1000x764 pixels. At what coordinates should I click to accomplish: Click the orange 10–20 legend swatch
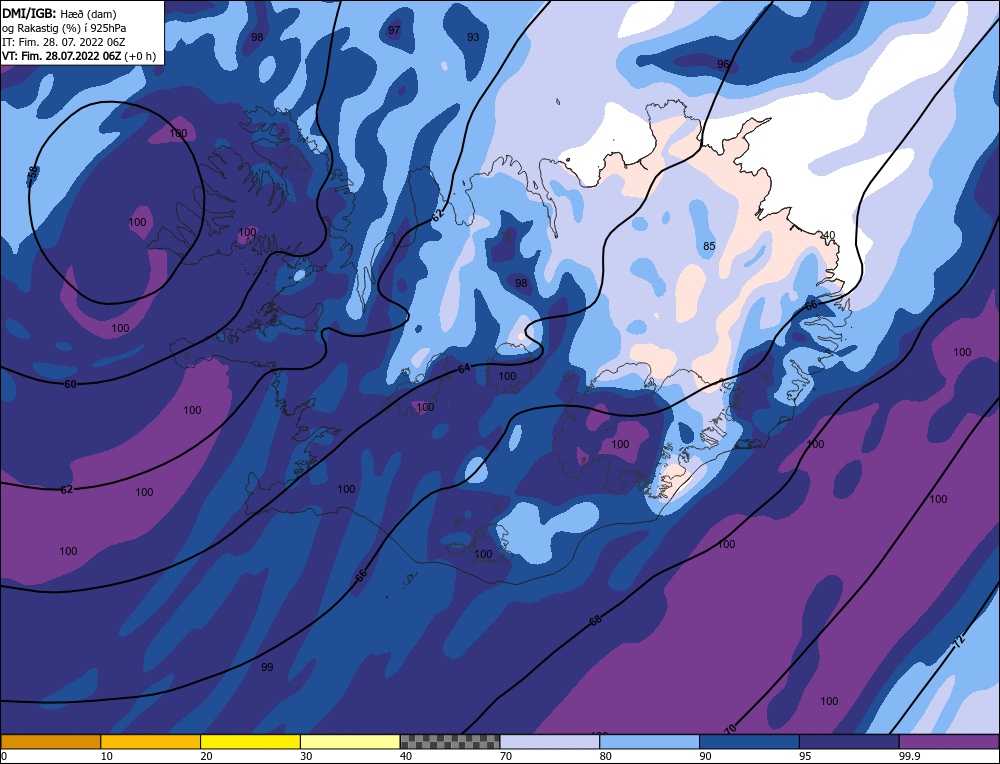point(151,742)
